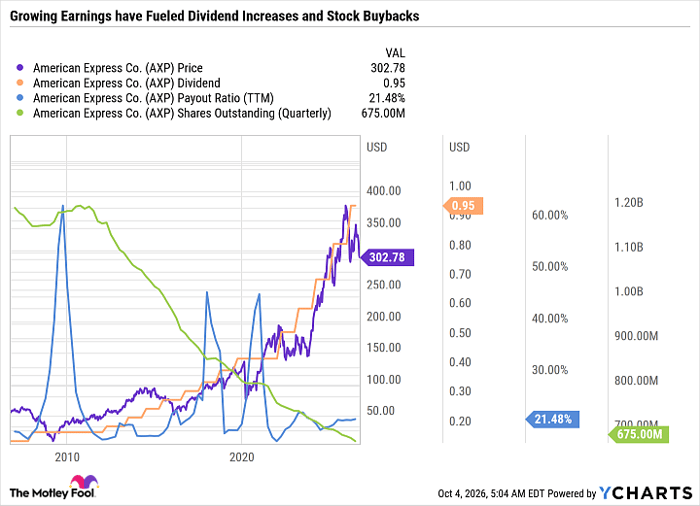Click the 0.95 value in the legend table
700x506 pixels.
(x=394, y=83)
